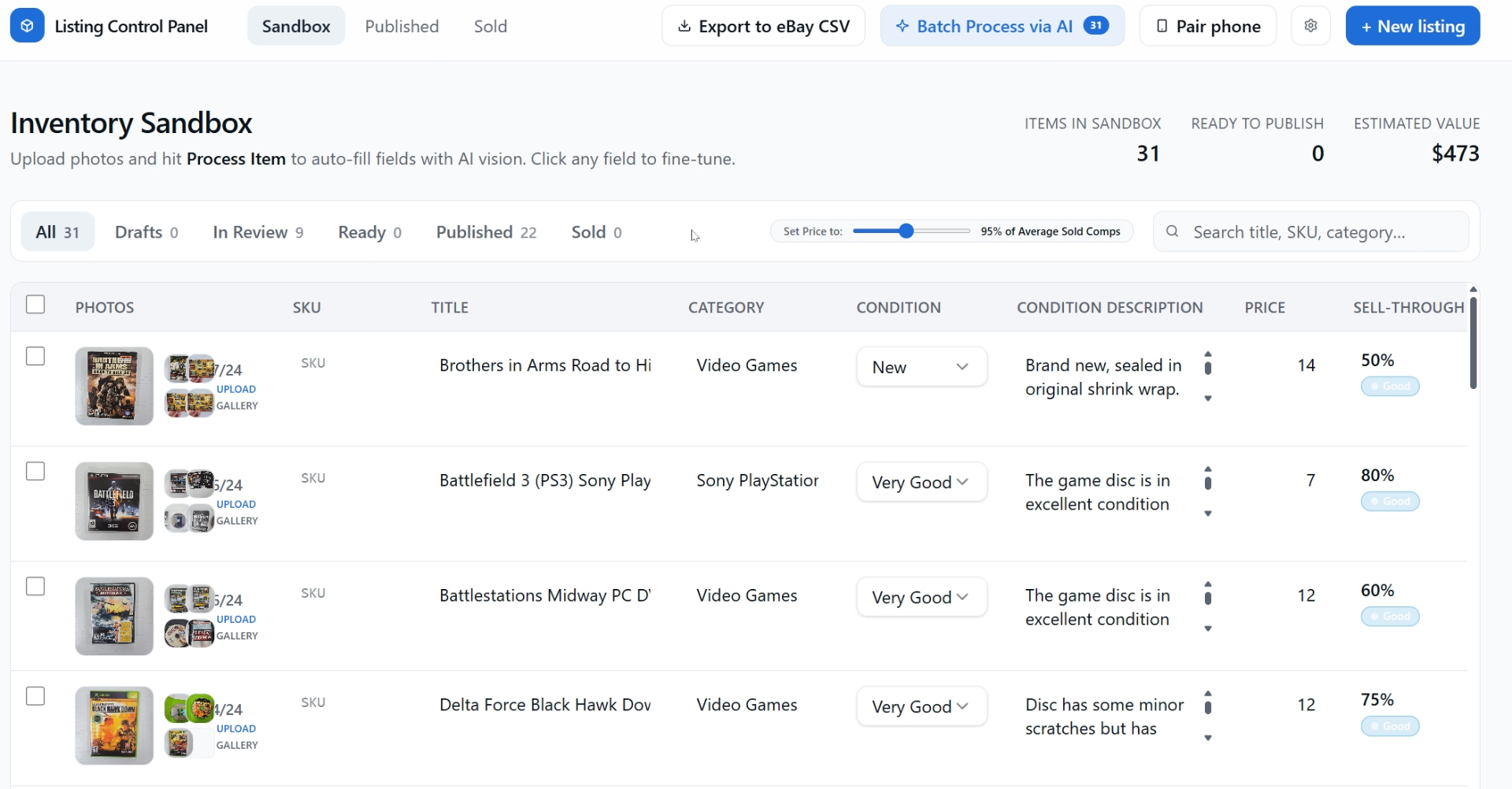Check the Battlefield 3 row checkbox
Screen dimensions: 1512x789
click(x=35, y=472)
